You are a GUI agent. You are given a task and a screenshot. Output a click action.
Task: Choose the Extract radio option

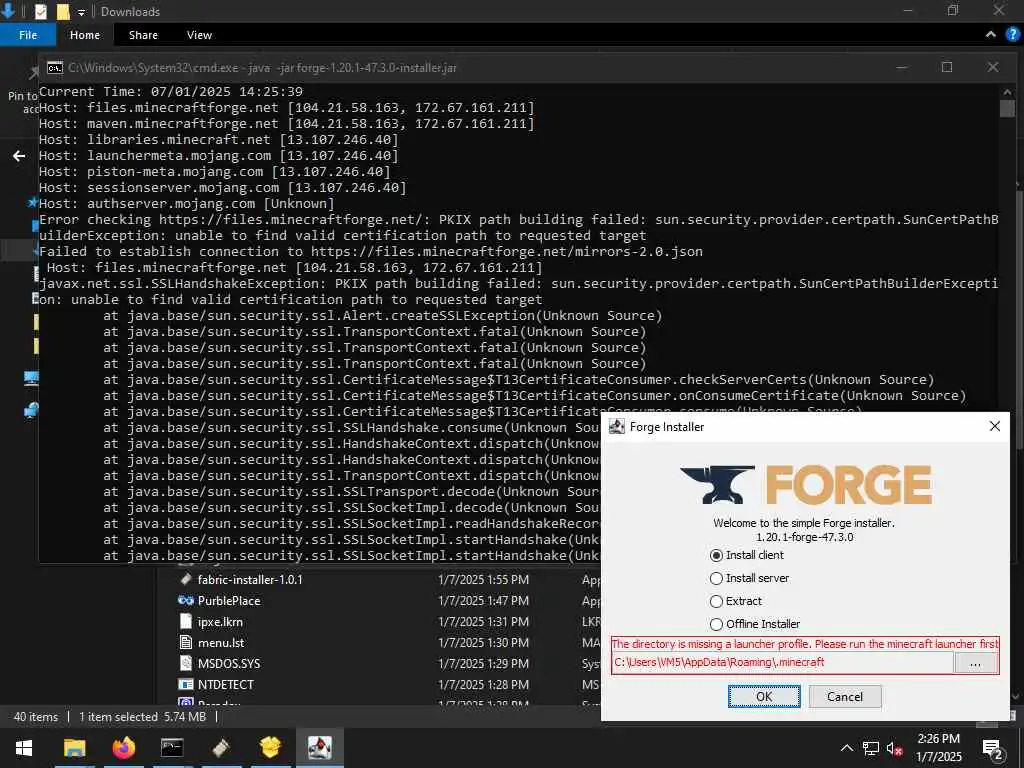[x=716, y=601]
